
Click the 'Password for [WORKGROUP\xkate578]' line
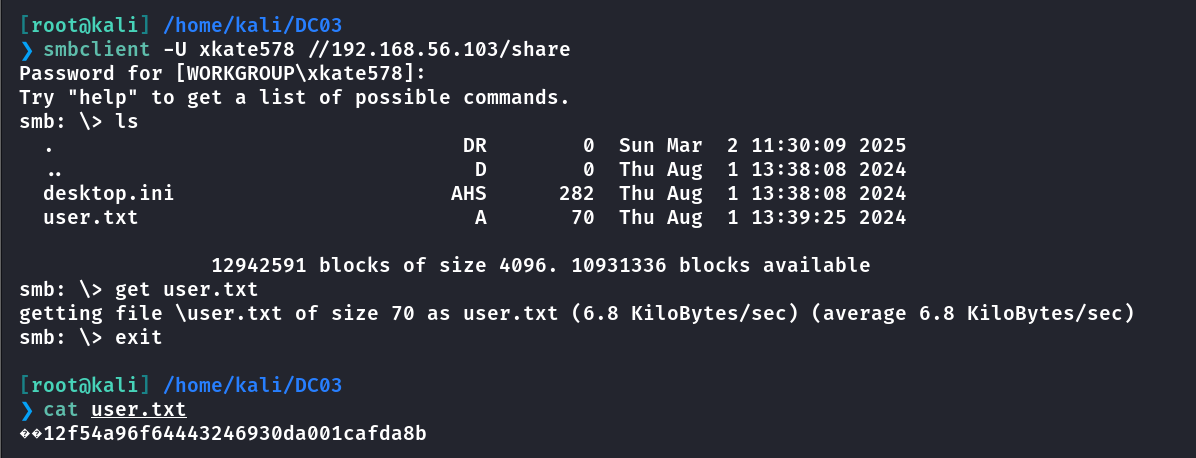pyautogui.click(x=223, y=74)
